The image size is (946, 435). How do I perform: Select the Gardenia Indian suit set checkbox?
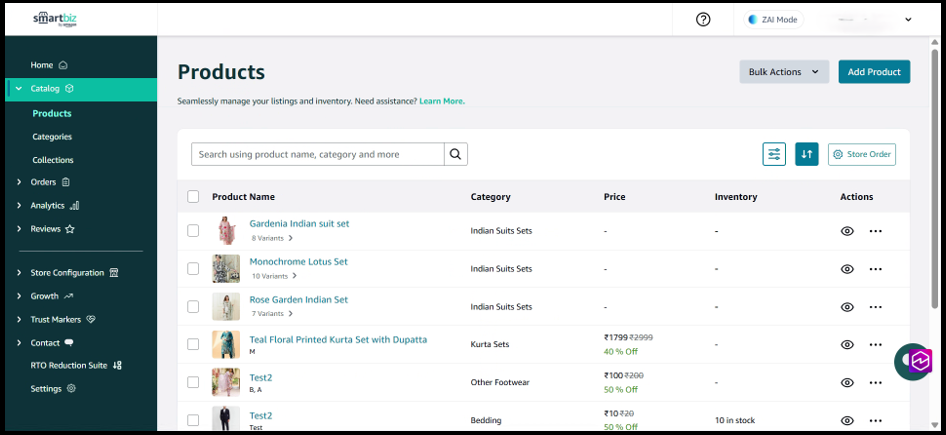(x=193, y=231)
